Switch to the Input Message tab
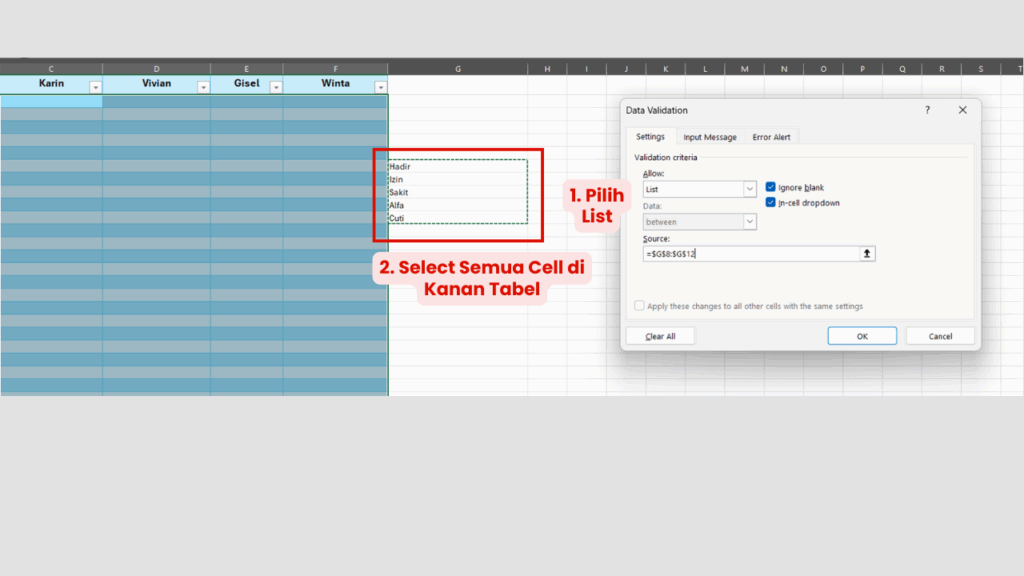The height and width of the screenshot is (576, 1024). [x=710, y=137]
